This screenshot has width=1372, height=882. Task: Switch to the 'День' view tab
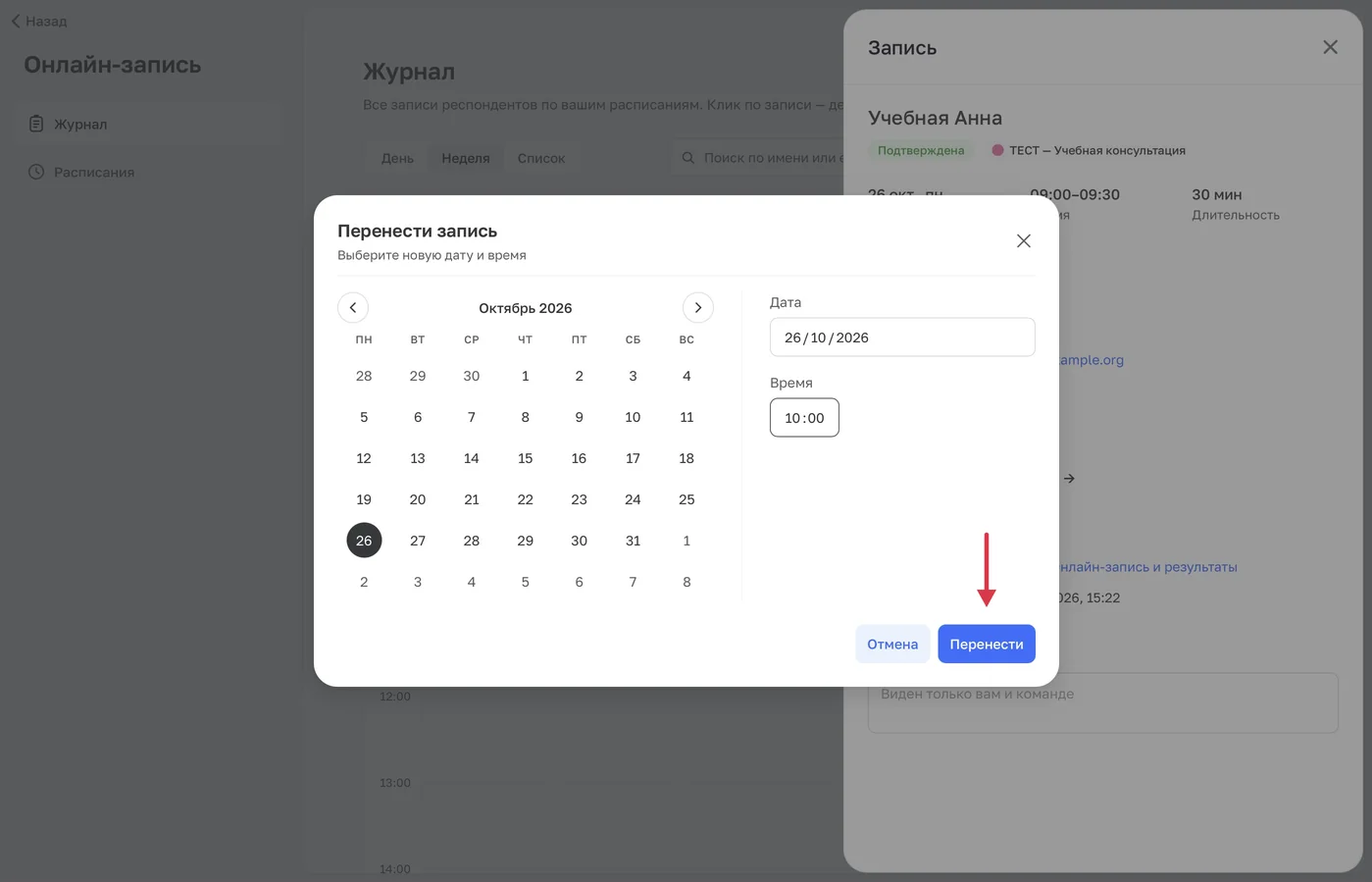pyautogui.click(x=397, y=158)
